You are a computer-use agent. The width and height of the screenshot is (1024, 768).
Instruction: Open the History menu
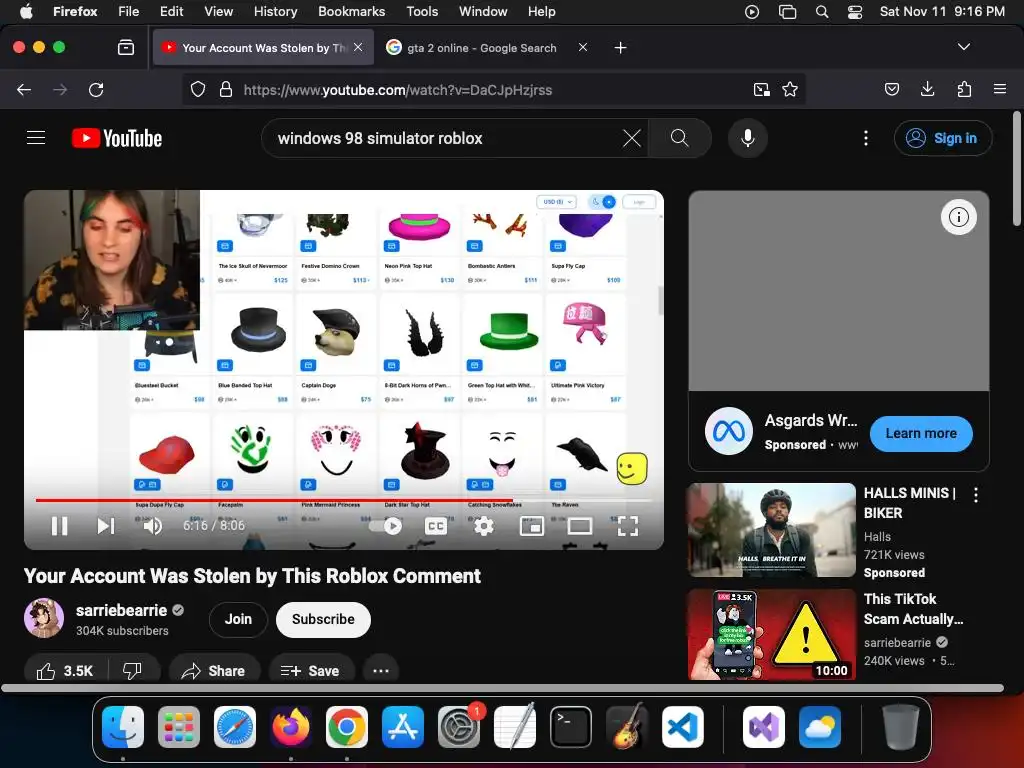point(275,11)
